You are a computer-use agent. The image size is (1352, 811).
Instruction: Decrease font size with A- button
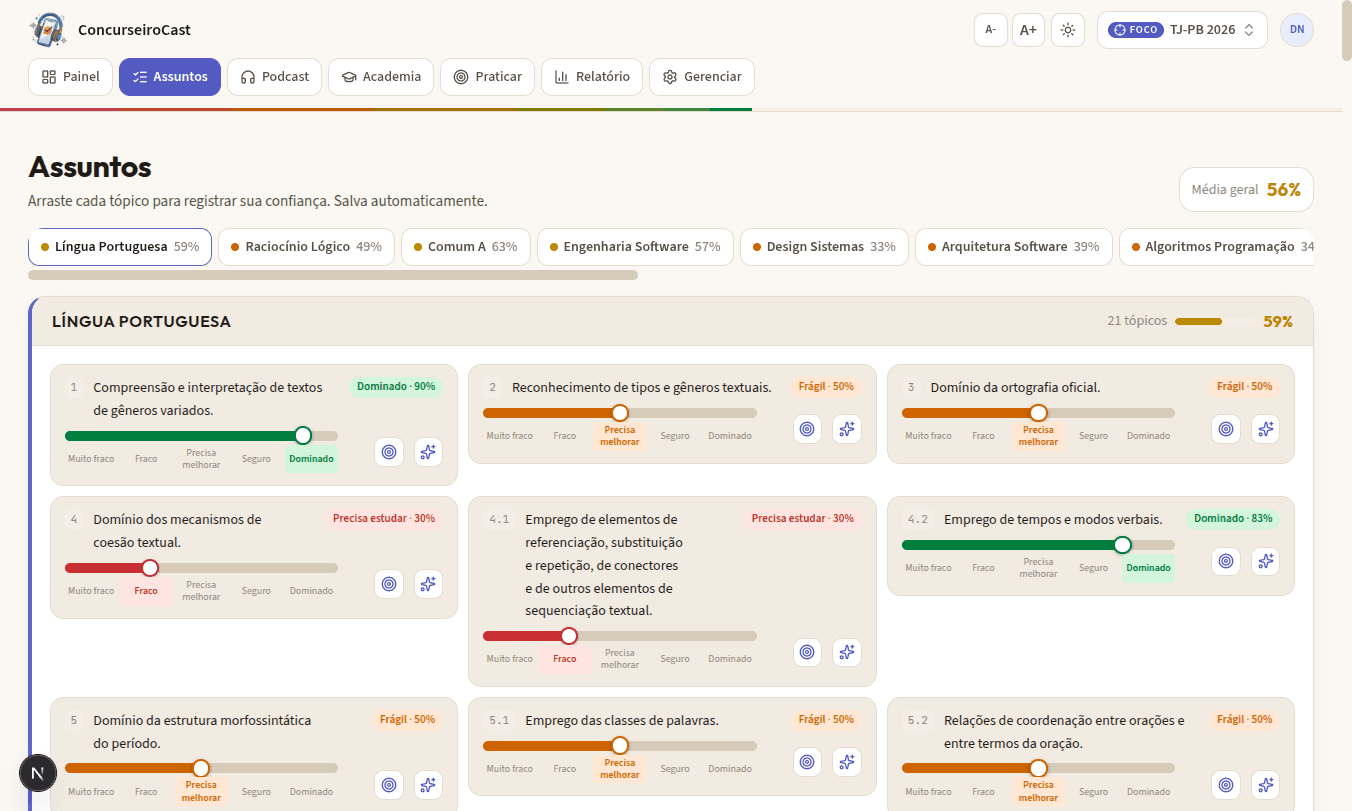[991, 30]
